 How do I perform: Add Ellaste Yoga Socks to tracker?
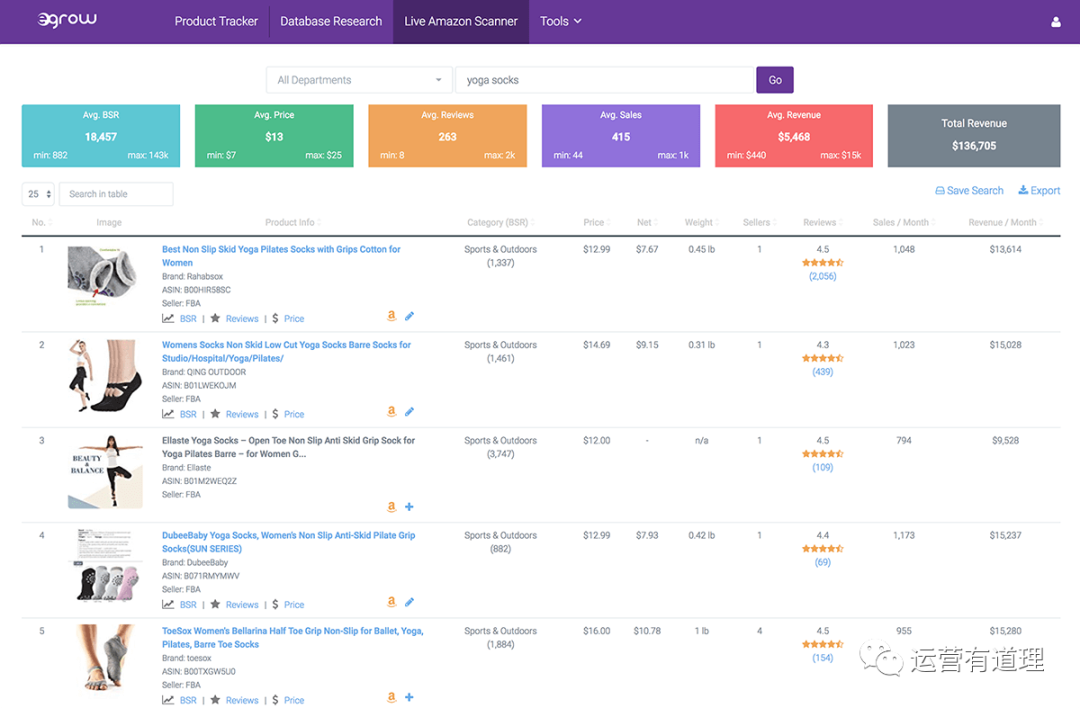[x=409, y=507]
